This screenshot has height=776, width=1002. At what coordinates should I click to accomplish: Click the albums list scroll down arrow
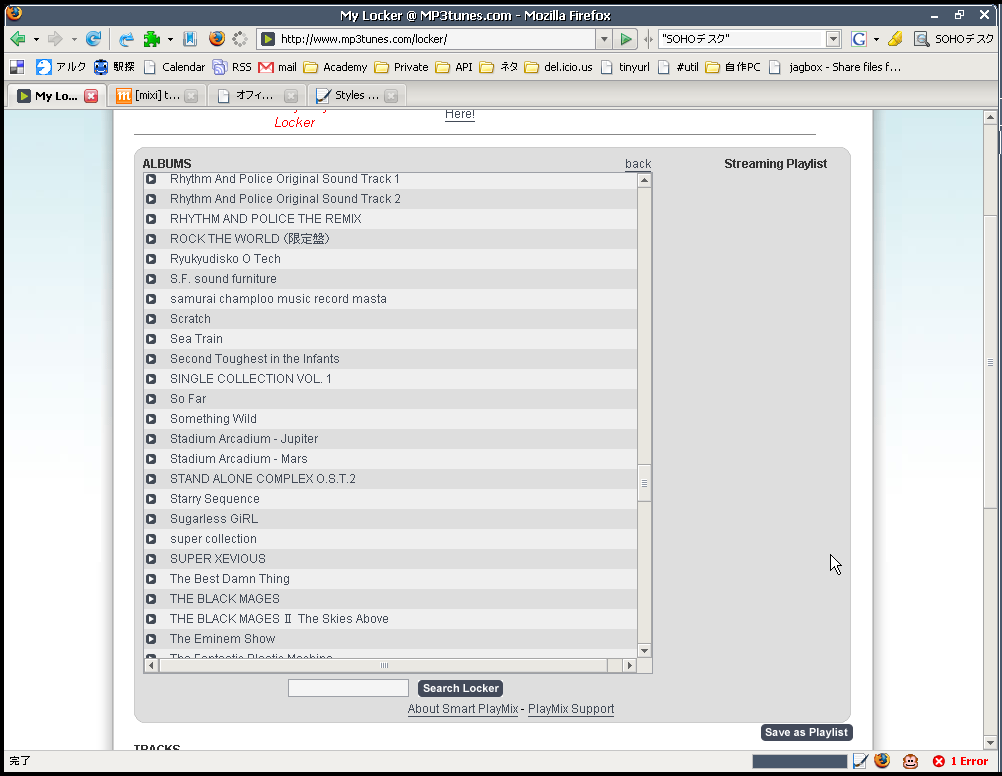(644, 651)
